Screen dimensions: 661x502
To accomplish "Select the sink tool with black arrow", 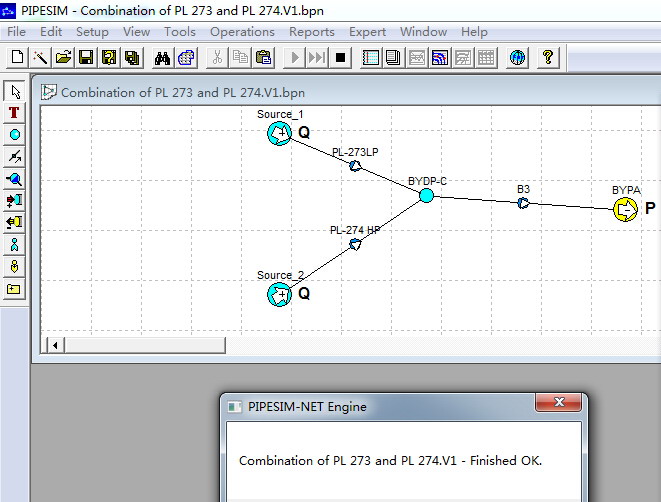I will coord(15,223).
